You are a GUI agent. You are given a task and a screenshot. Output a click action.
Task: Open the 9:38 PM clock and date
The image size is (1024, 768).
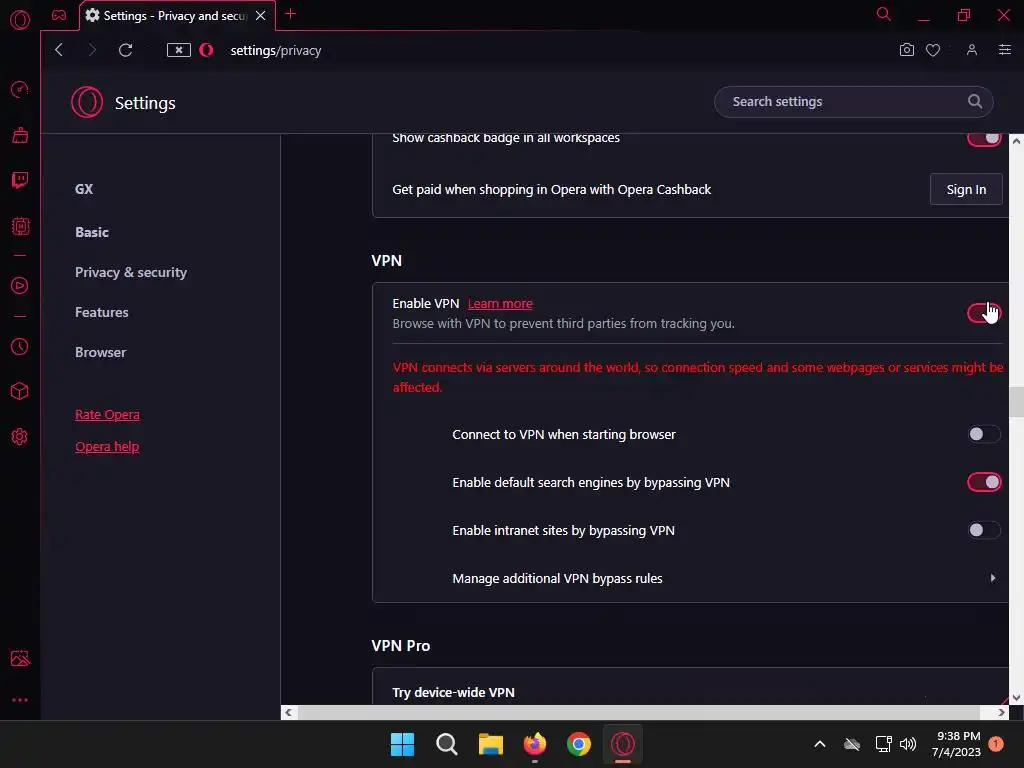click(x=957, y=744)
